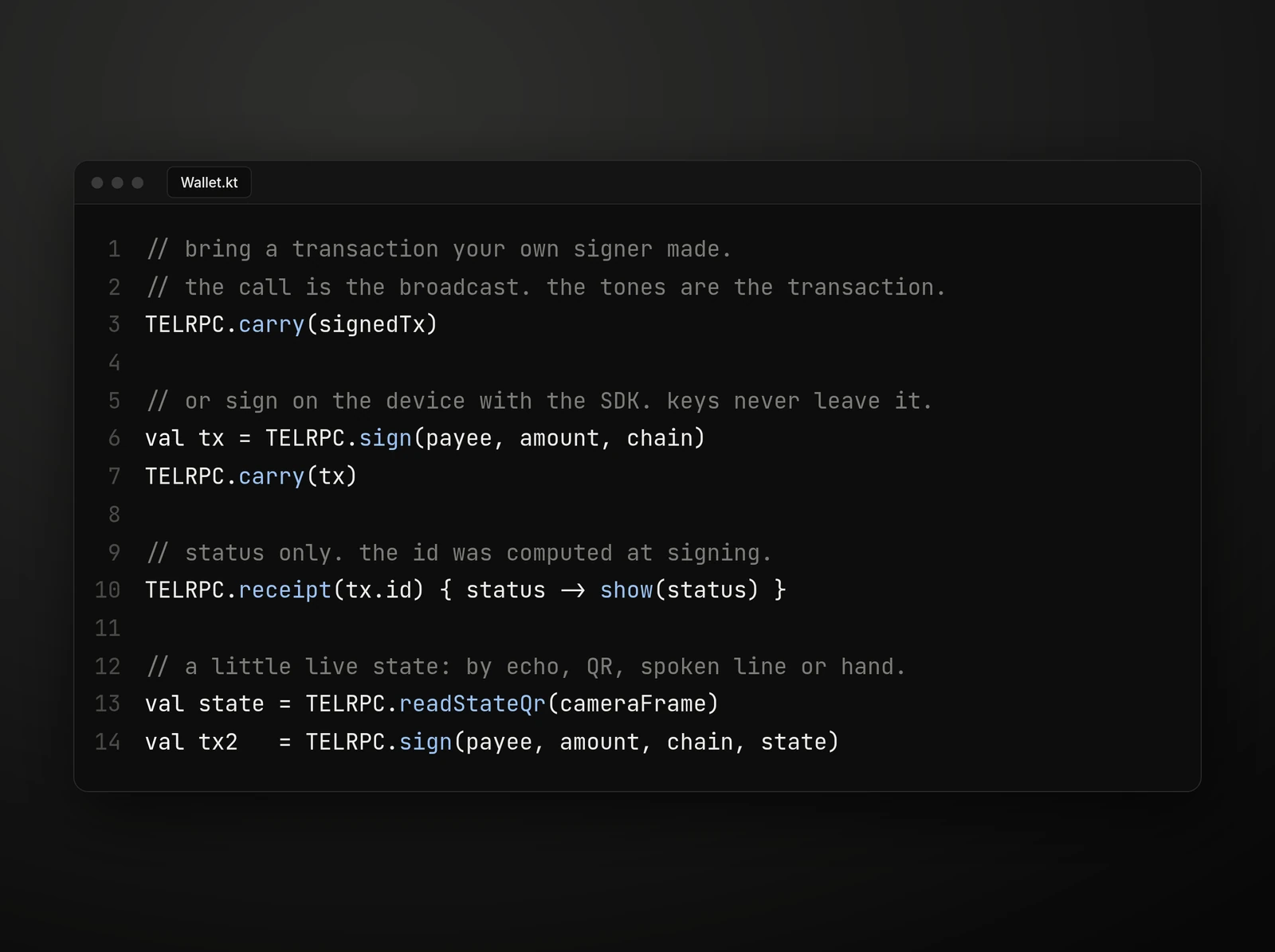Click code line 'TELRPC.carry(signedTx)'
The height and width of the screenshot is (952, 1275).
(x=292, y=324)
